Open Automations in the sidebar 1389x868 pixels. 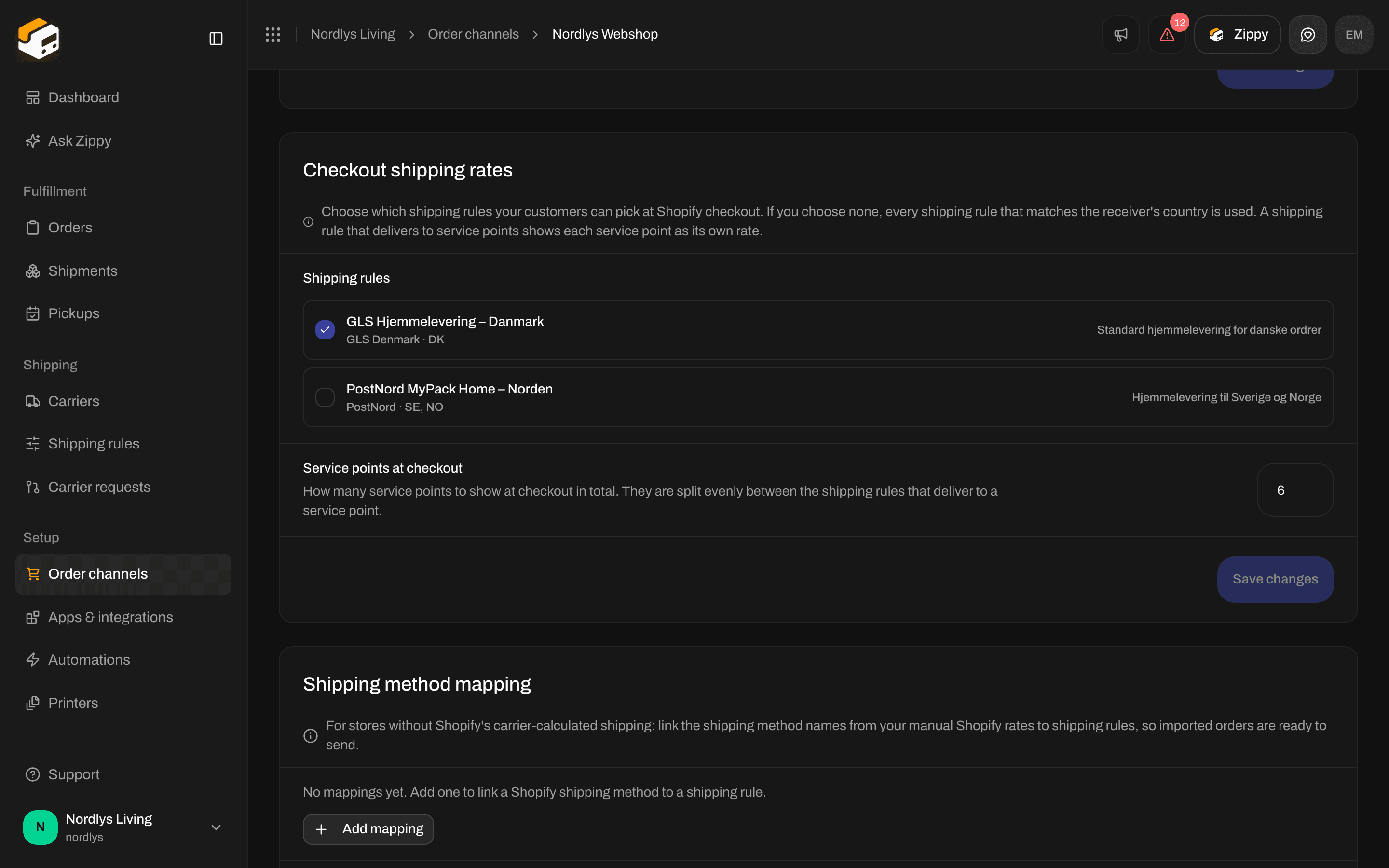123,660
